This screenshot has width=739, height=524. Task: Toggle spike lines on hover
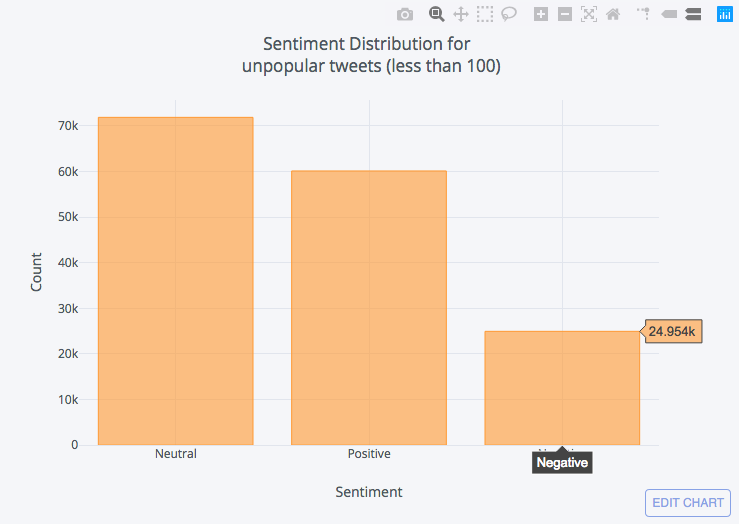644,14
